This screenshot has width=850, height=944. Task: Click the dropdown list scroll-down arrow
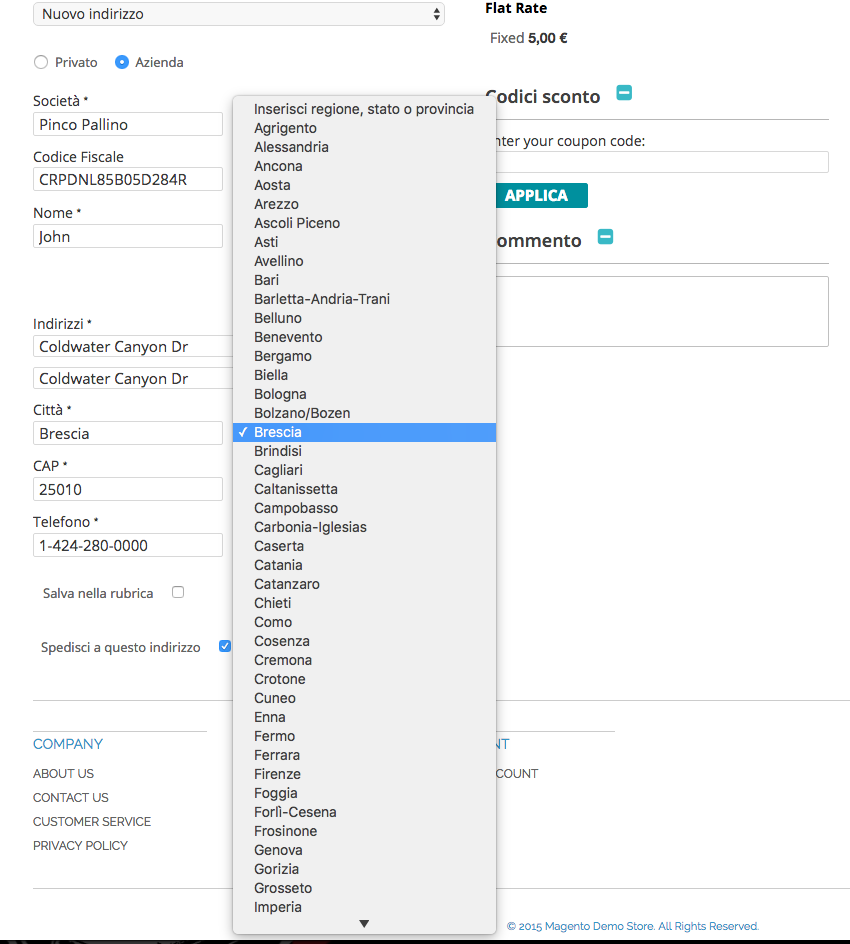tap(364, 924)
